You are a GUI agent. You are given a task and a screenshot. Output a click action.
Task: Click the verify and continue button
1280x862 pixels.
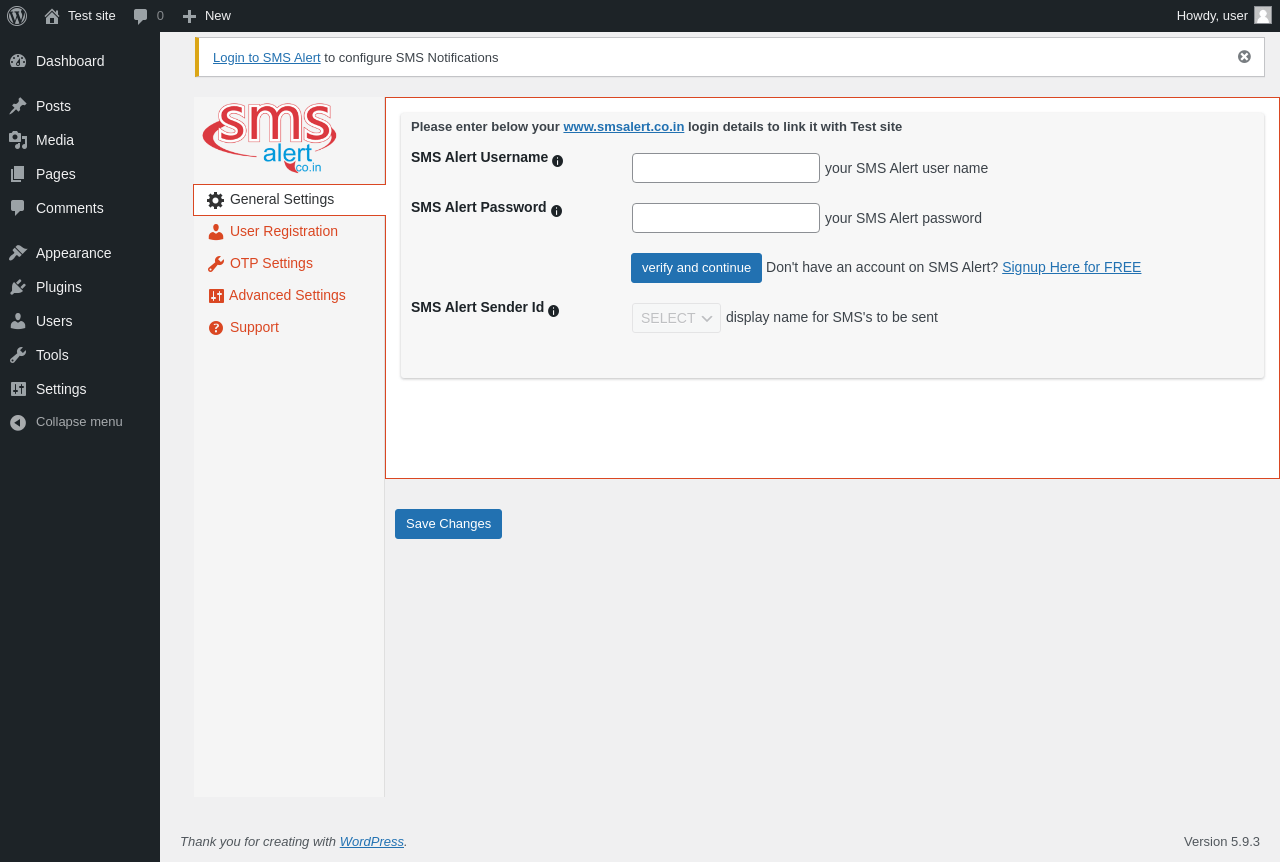click(696, 268)
